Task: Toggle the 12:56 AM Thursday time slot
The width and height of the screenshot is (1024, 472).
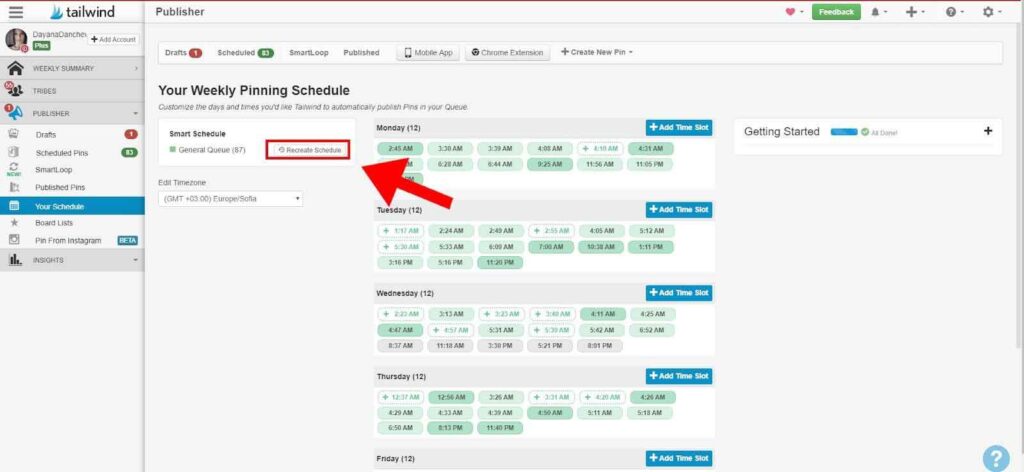Action: click(x=451, y=397)
